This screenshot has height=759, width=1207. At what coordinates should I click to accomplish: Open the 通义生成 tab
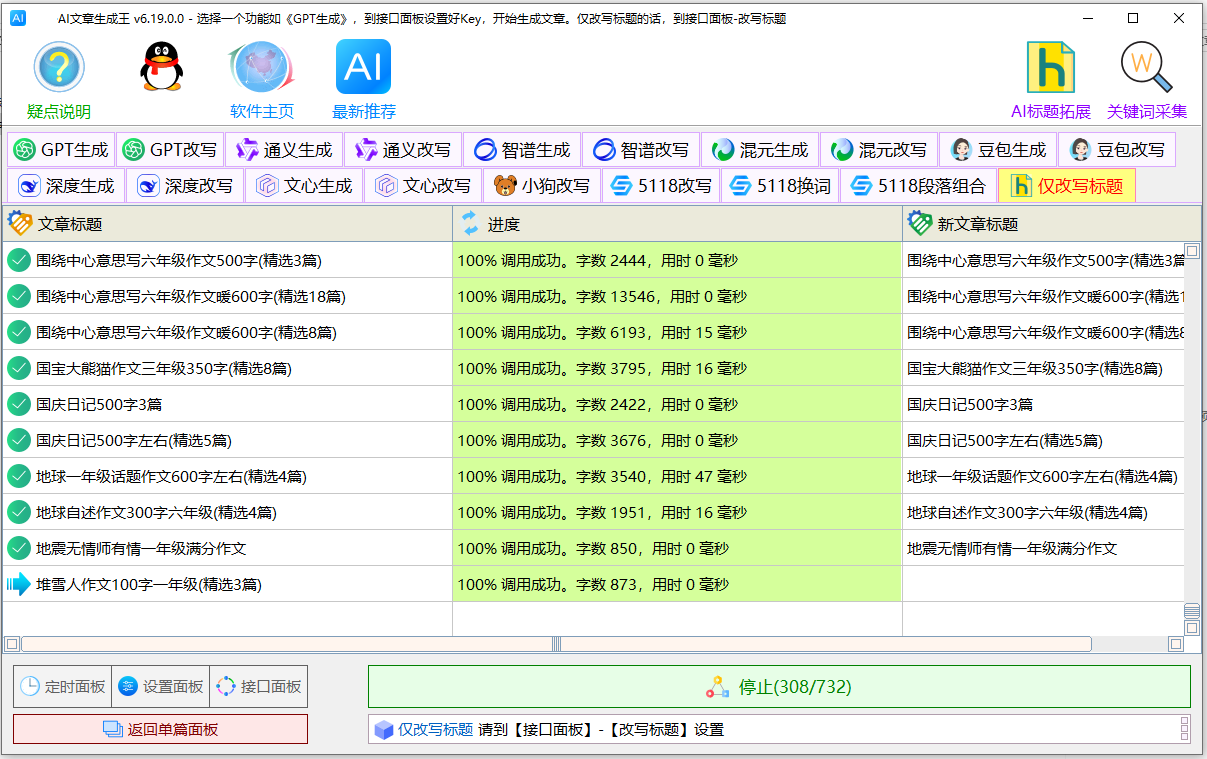click(x=284, y=150)
